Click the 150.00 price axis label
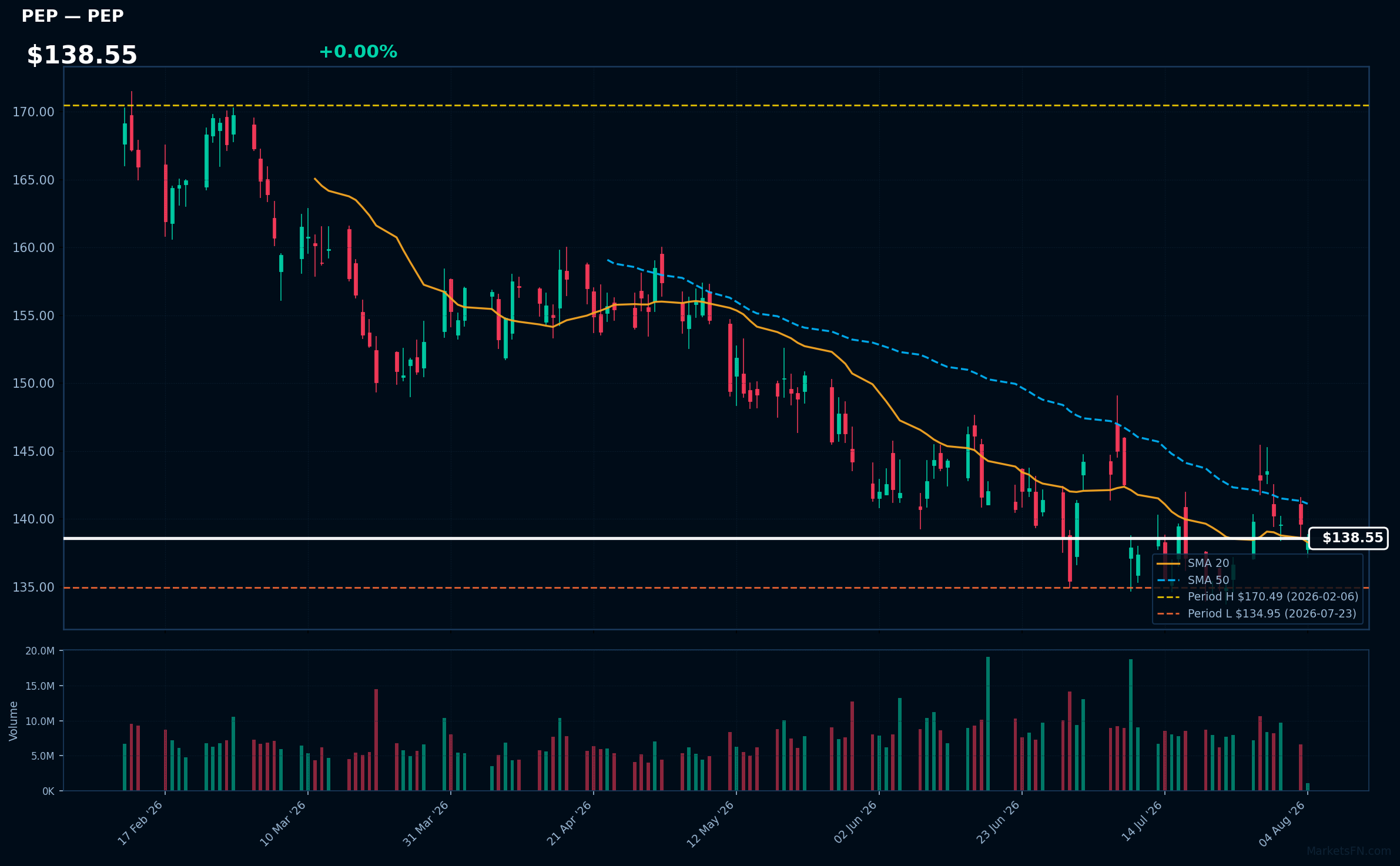 34,383
